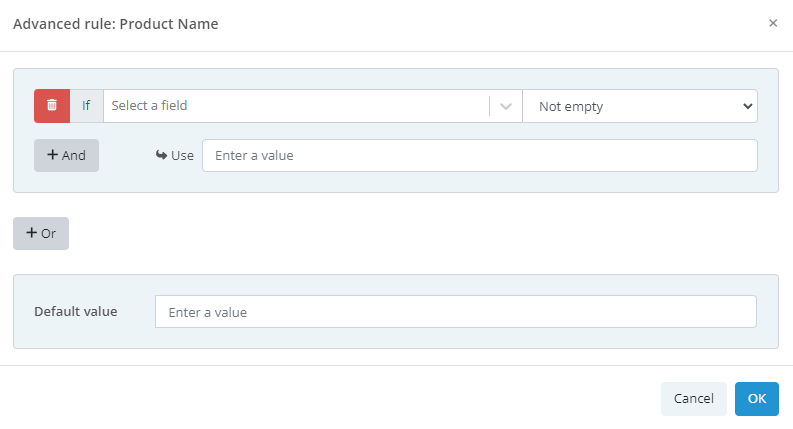This screenshot has height=429, width=793.
Task: Open the Not empty operator dropdown
Action: (x=639, y=106)
